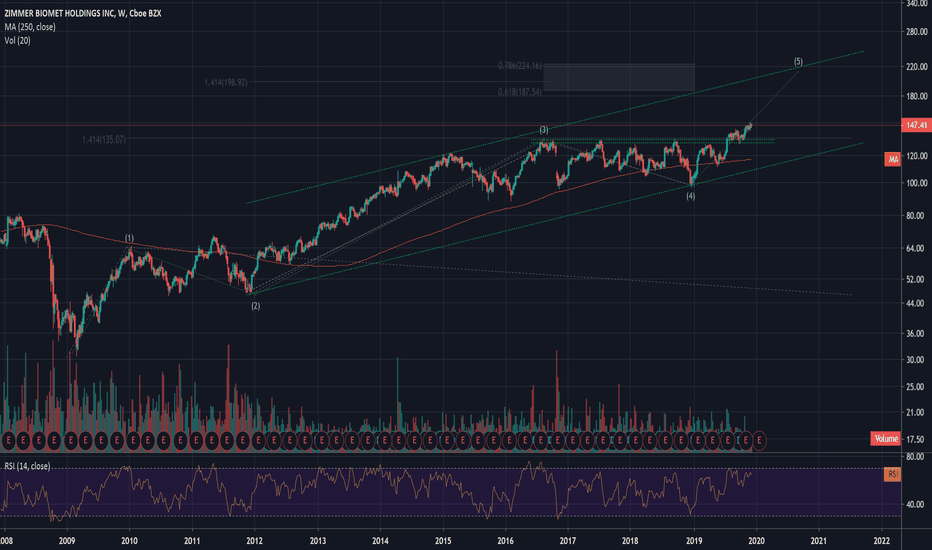The width and height of the screenshot is (932, 550).
Task: Click the 2017 label on the time axis
Action: click(x=568, y=540)
